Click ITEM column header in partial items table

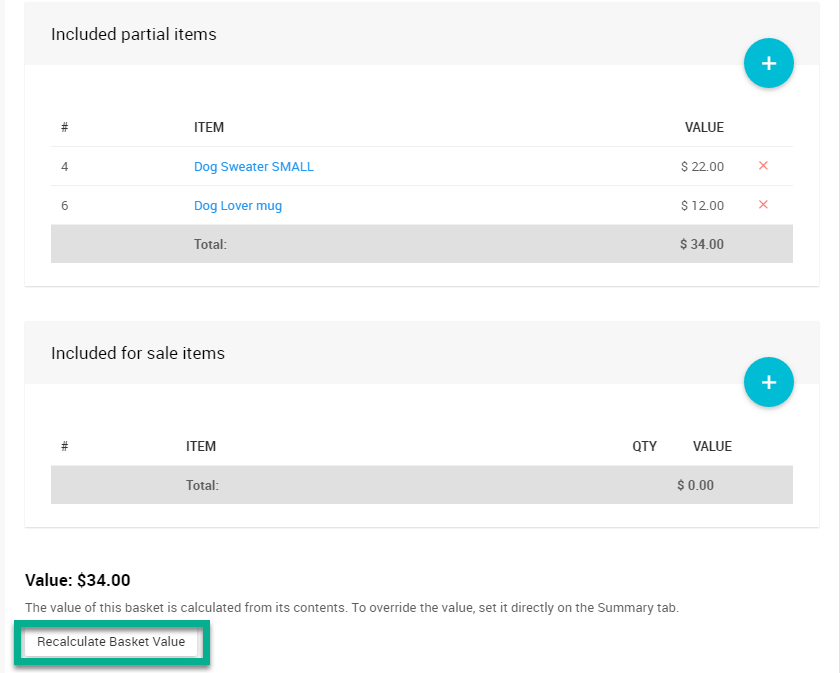[209, 128]
